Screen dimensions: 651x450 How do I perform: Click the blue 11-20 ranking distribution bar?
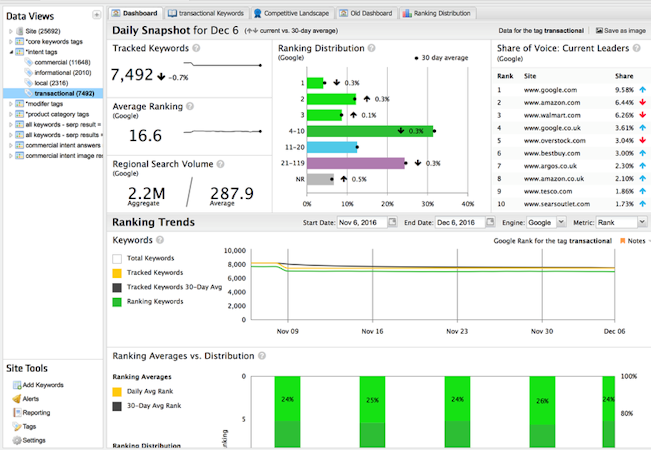click(332, 147)
